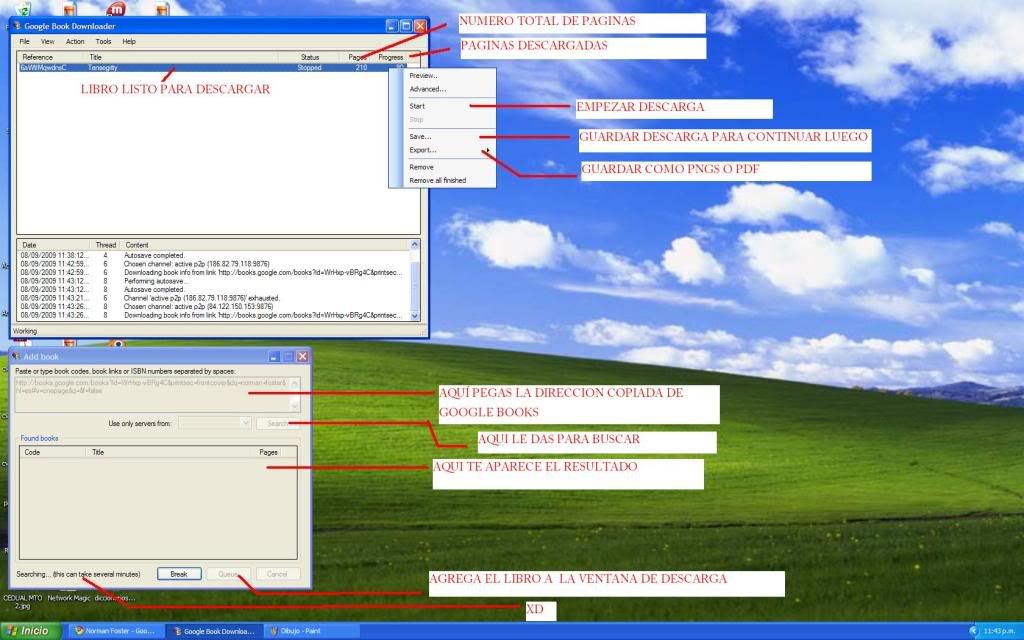Screen dimensions: 1024x640
Task: Select the Performing autosave... log entry
Action: 214,281
